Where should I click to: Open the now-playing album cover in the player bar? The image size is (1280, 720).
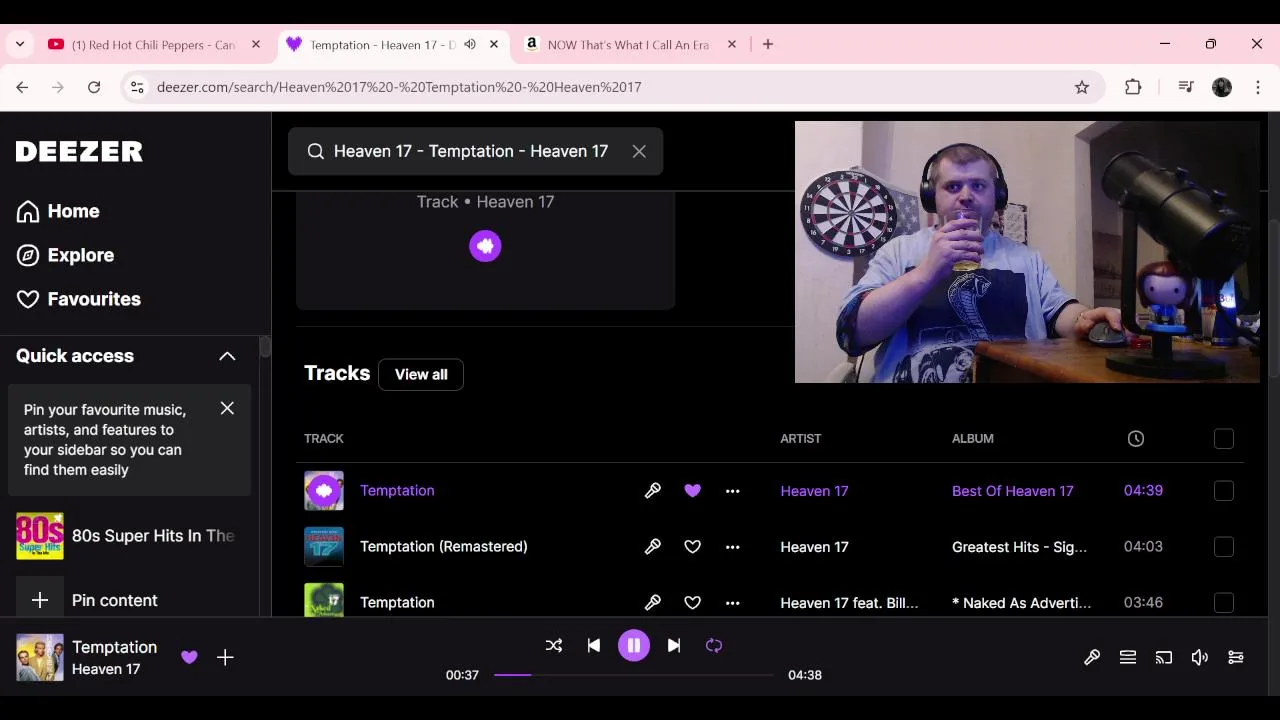[40, 657]
